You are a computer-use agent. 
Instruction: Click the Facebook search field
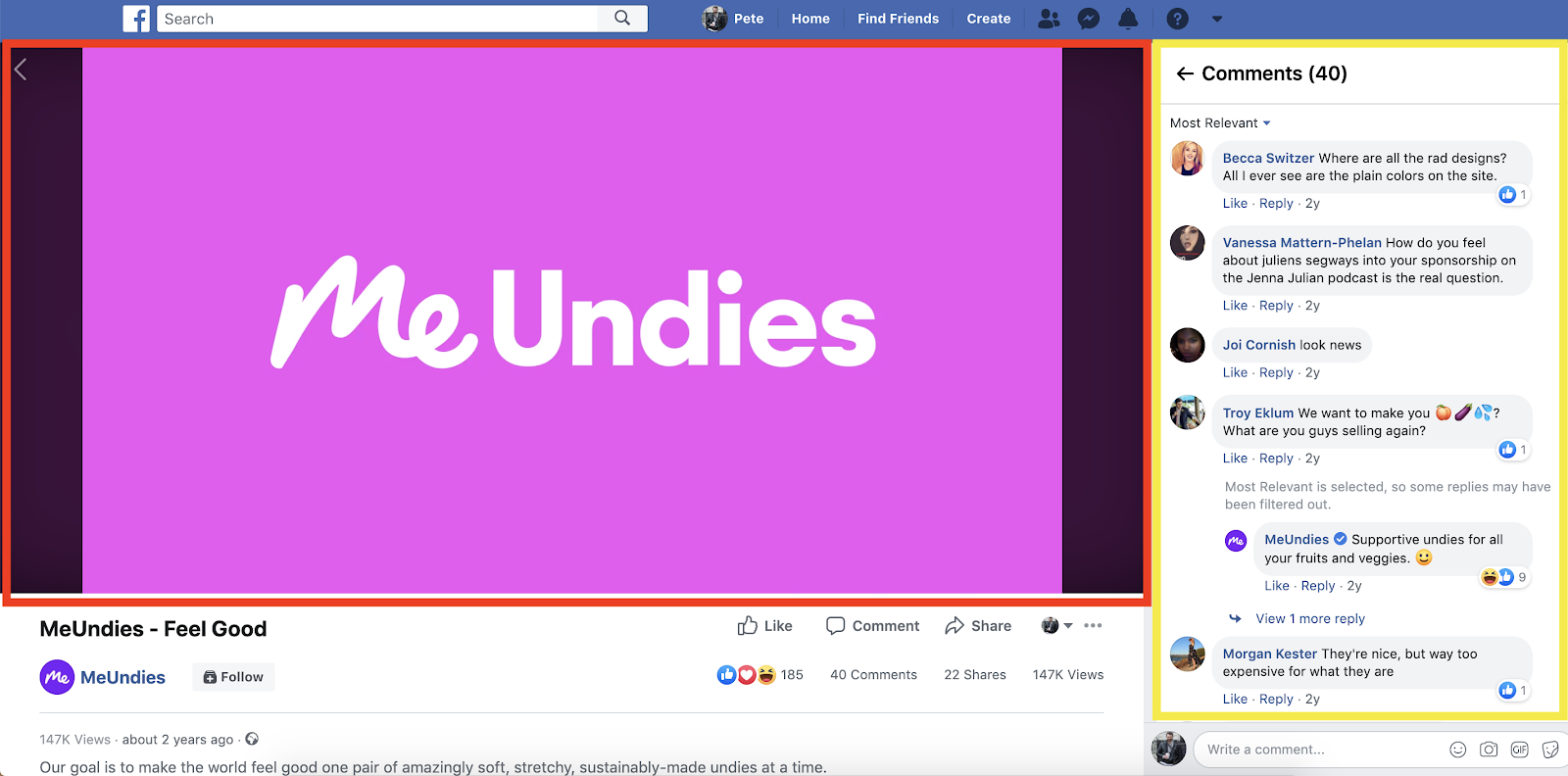coord(377,19)
